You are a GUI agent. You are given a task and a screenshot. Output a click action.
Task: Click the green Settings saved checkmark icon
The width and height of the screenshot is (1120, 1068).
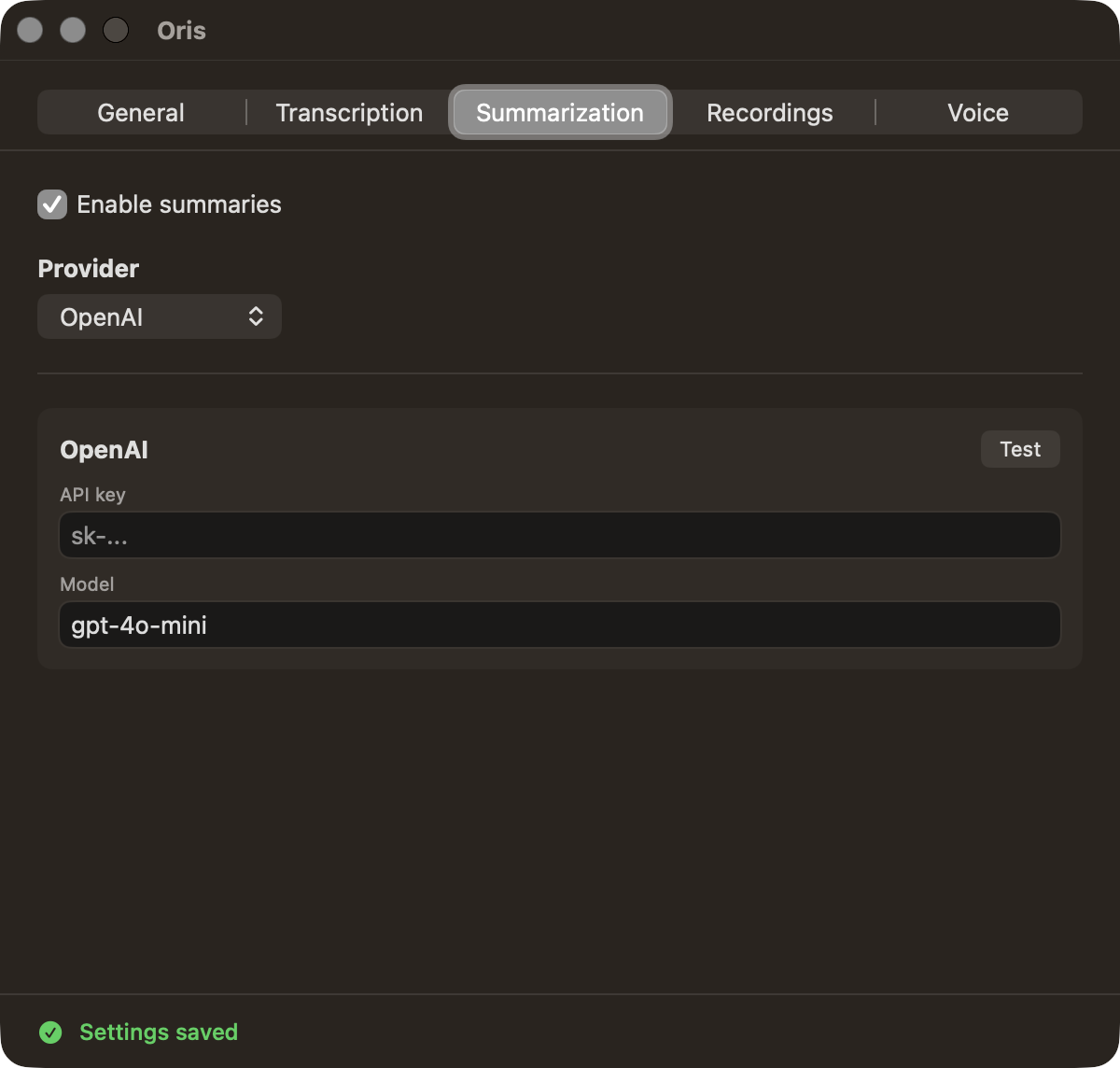coord(50,1033)
